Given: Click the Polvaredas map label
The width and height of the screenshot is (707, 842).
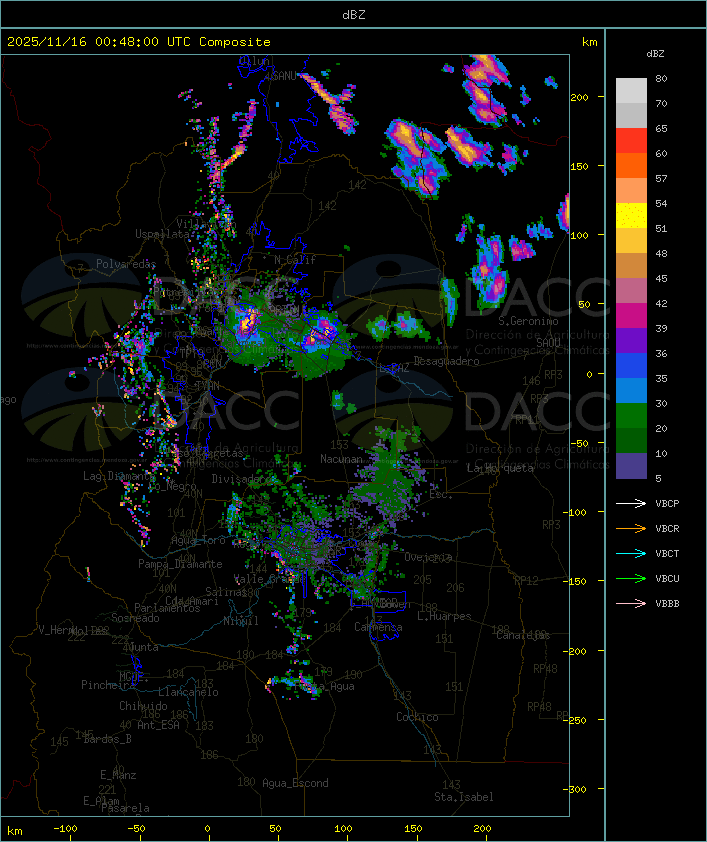Looking at the screenshot, I should click(x=126, y=264).
